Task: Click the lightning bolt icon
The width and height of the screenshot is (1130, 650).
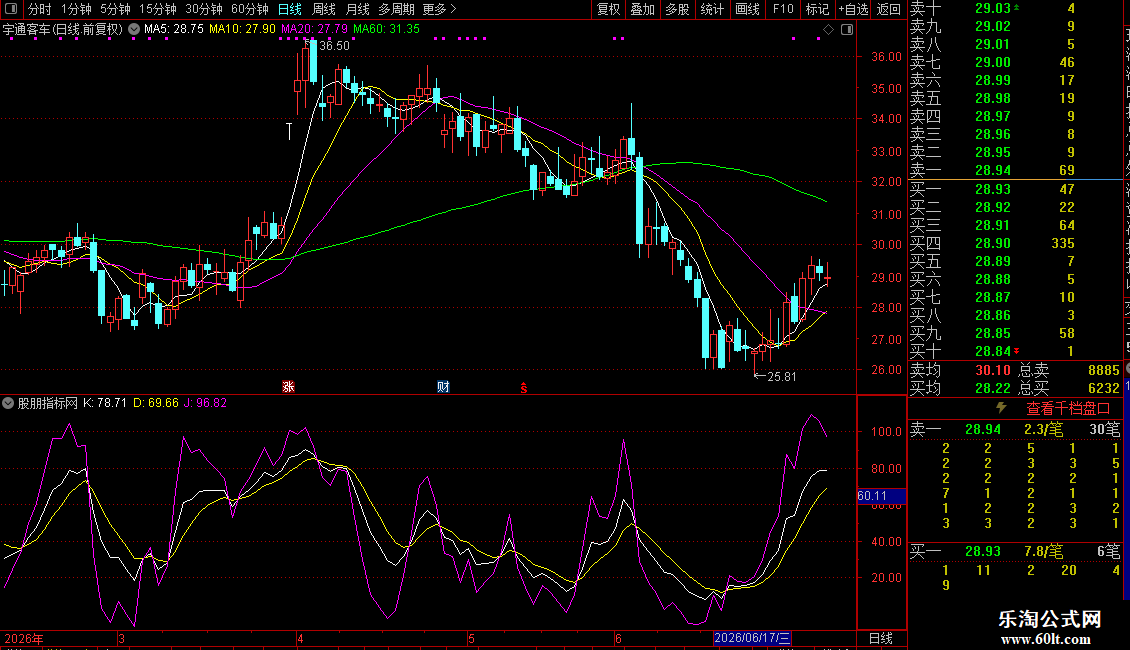Action: pos(1001,408)
